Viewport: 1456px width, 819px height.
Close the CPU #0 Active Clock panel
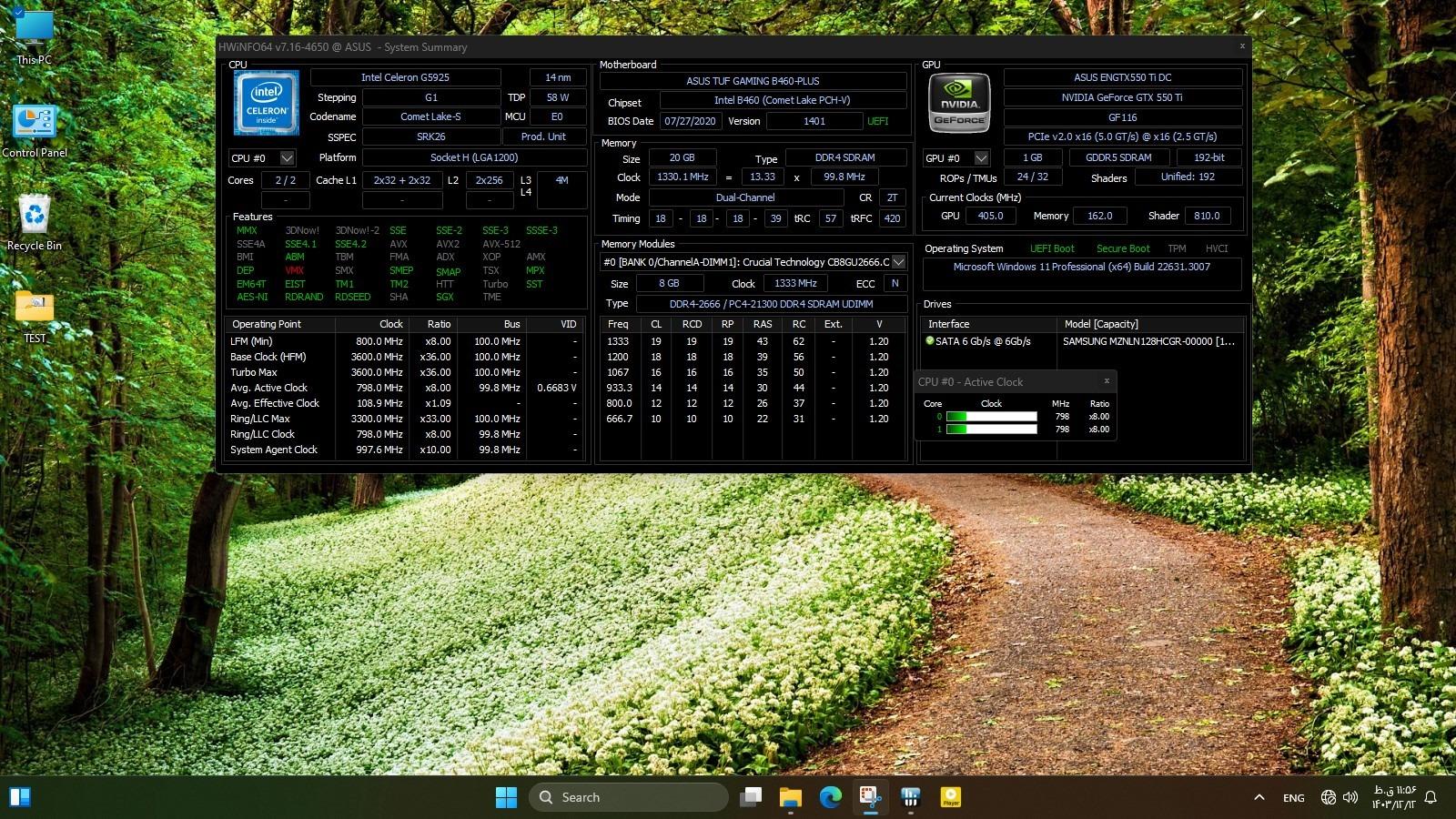pyautogui.click(x=1107, y=381)
